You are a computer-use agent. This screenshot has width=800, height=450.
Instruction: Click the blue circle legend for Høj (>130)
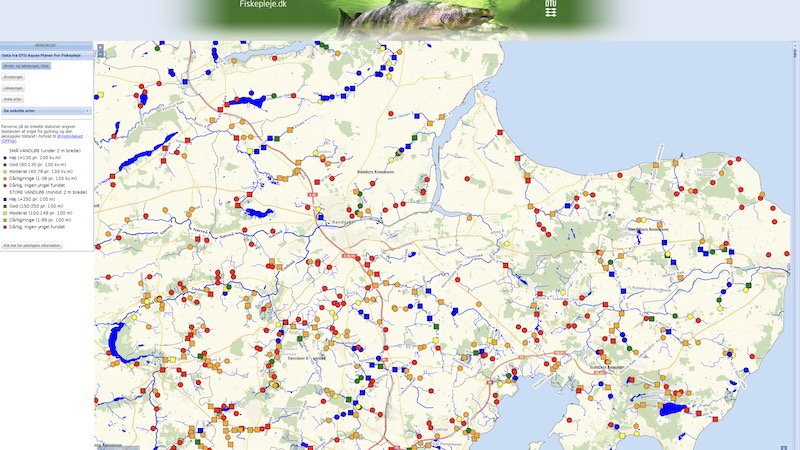click(5, 158)
